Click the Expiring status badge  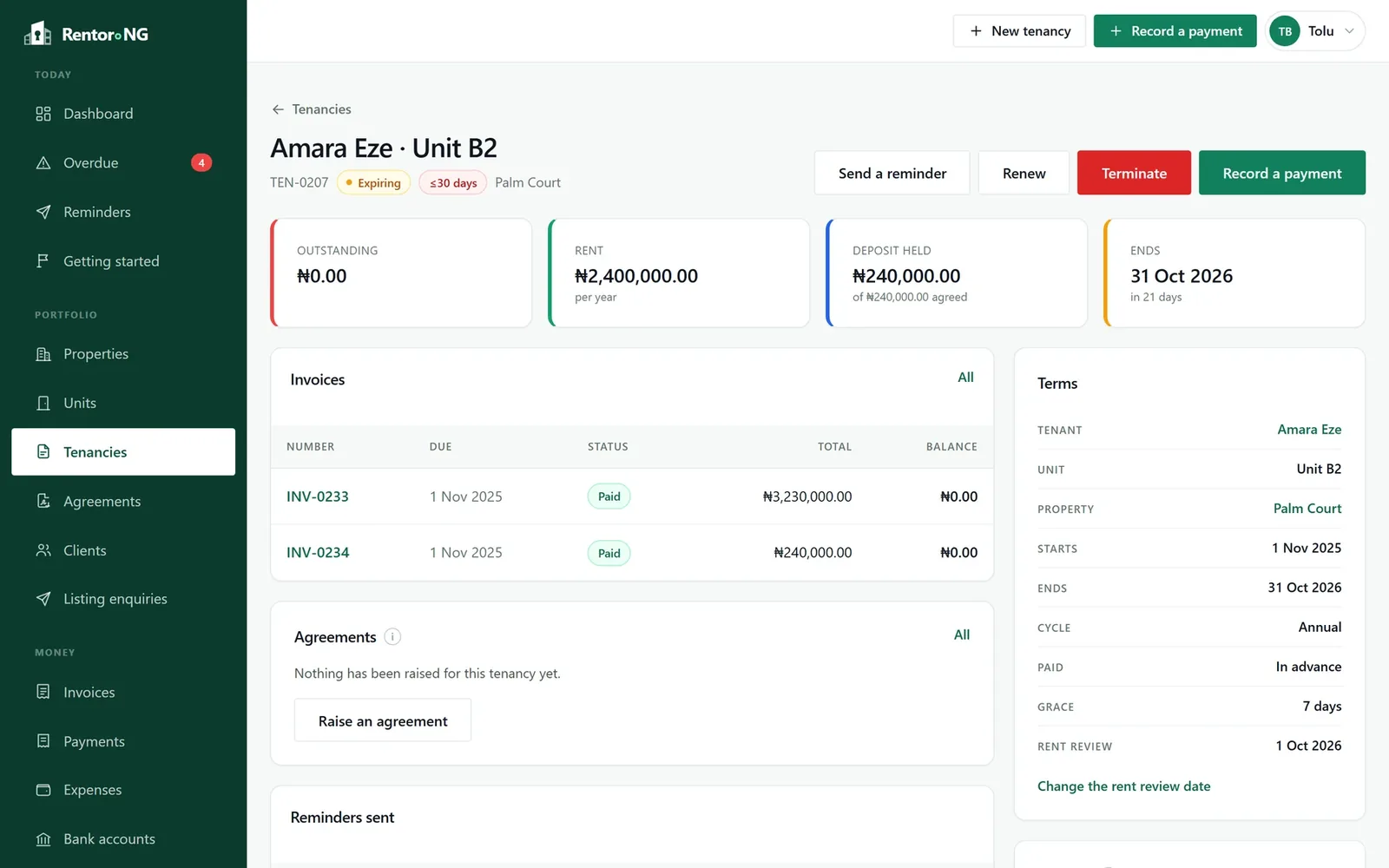(x=373, y=182)
